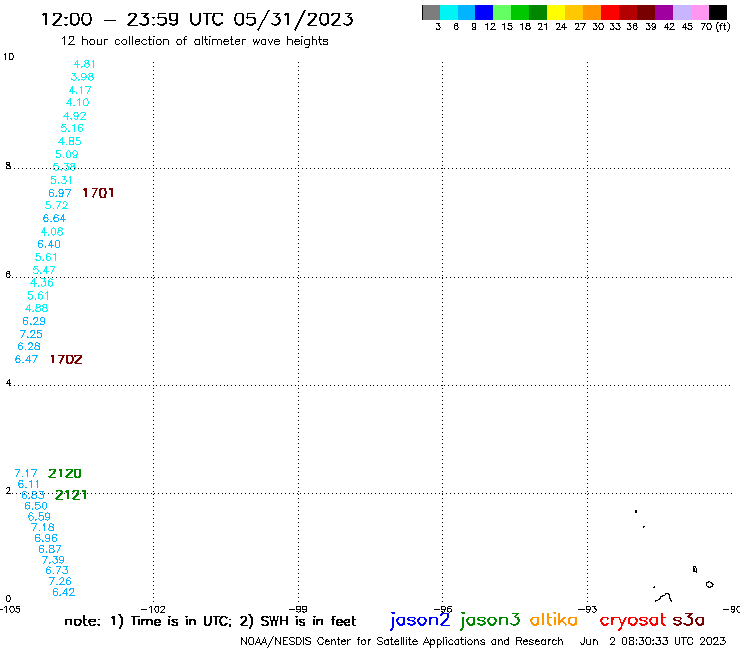Select the 'jason2' satellite legend label
This screenshot has width=740, height=650.
pos(420,620)
